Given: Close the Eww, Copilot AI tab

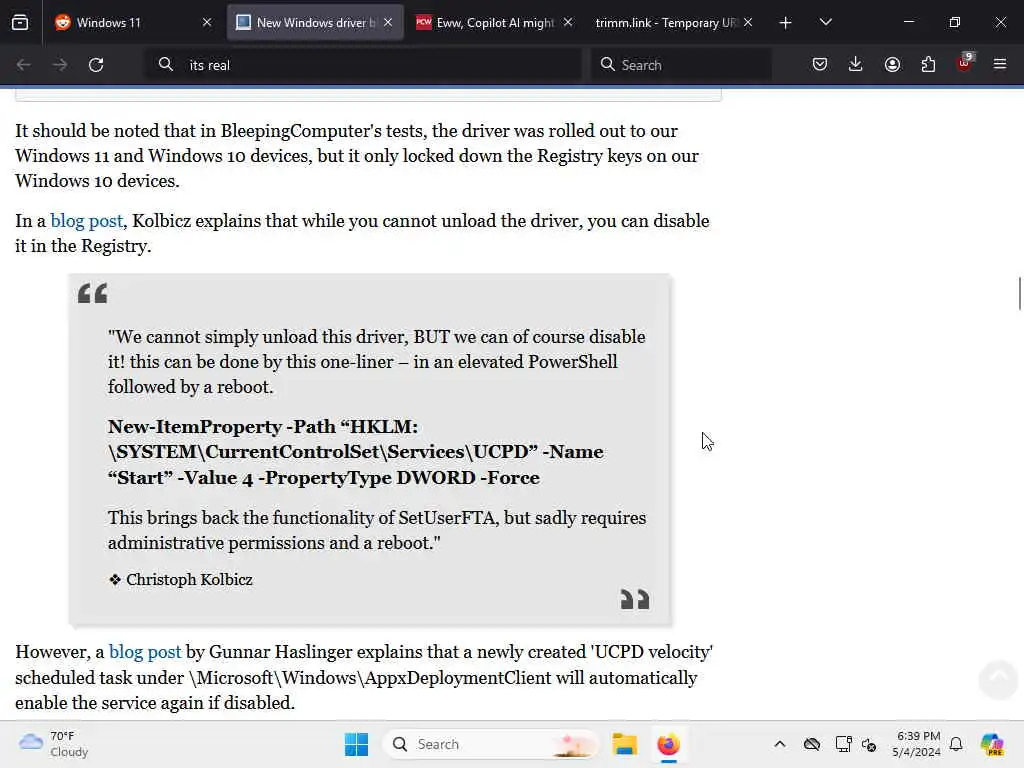Looking at the screenshot, I should 568,23.
